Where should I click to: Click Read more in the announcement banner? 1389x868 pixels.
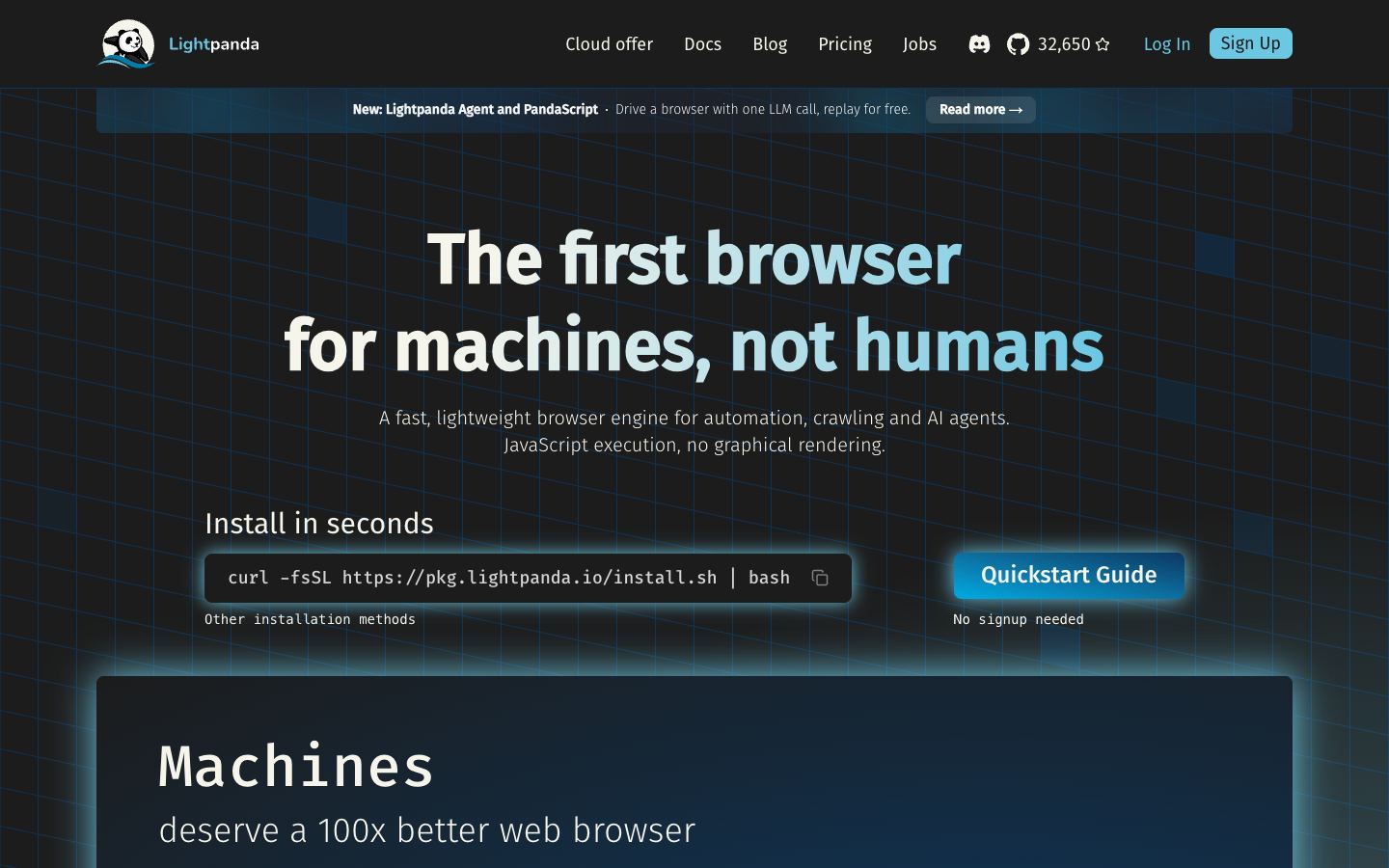point(980,109)
